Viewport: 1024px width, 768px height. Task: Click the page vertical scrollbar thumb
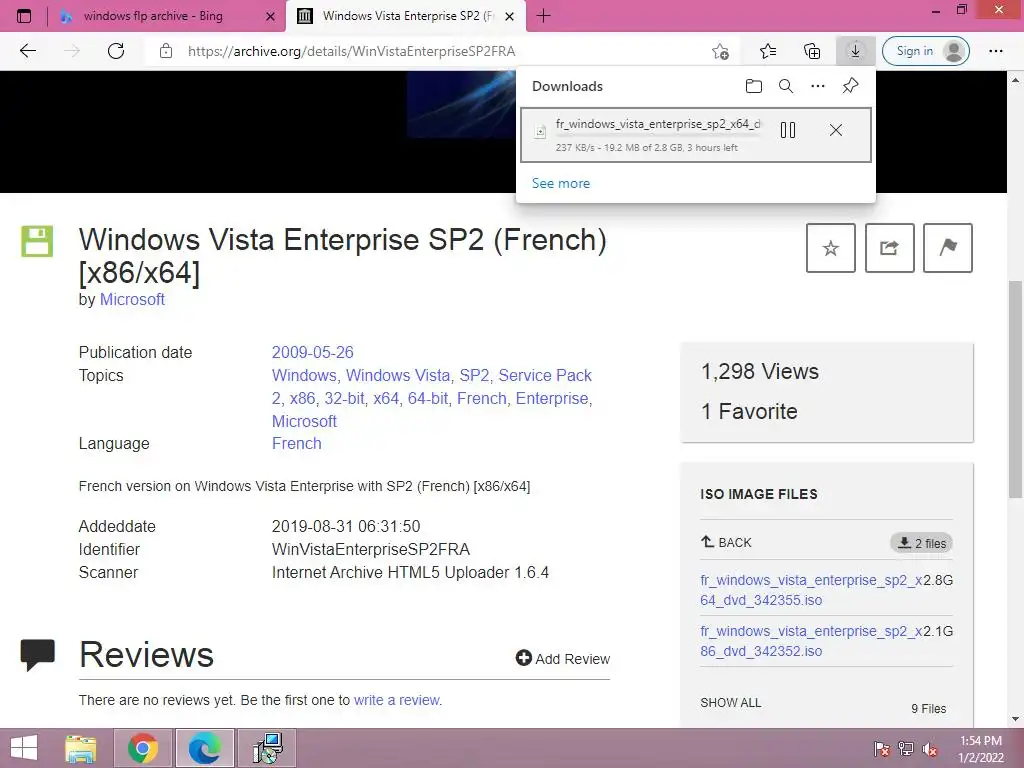coord(1016,389)
